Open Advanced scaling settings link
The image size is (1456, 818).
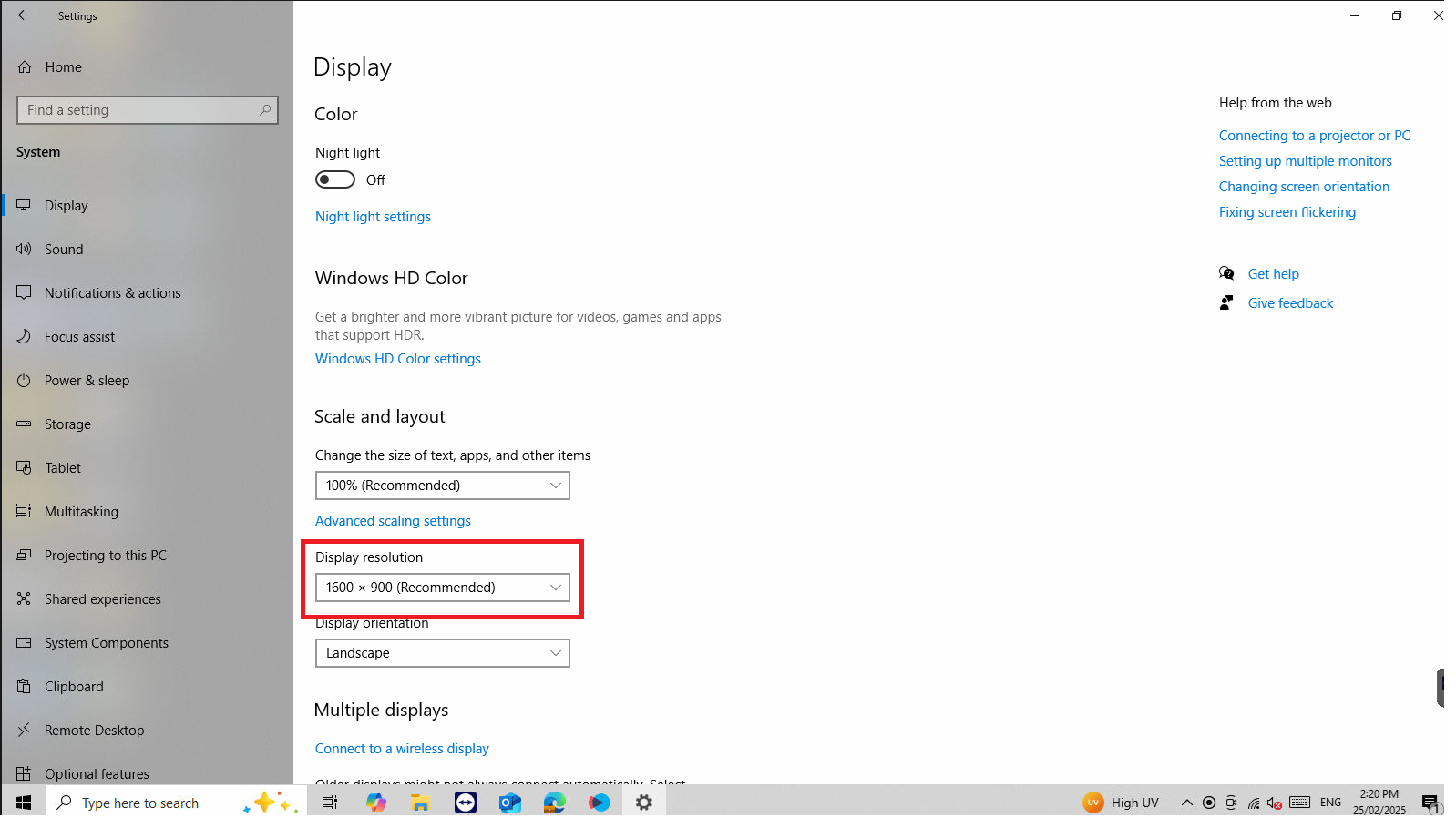(393, 521)
